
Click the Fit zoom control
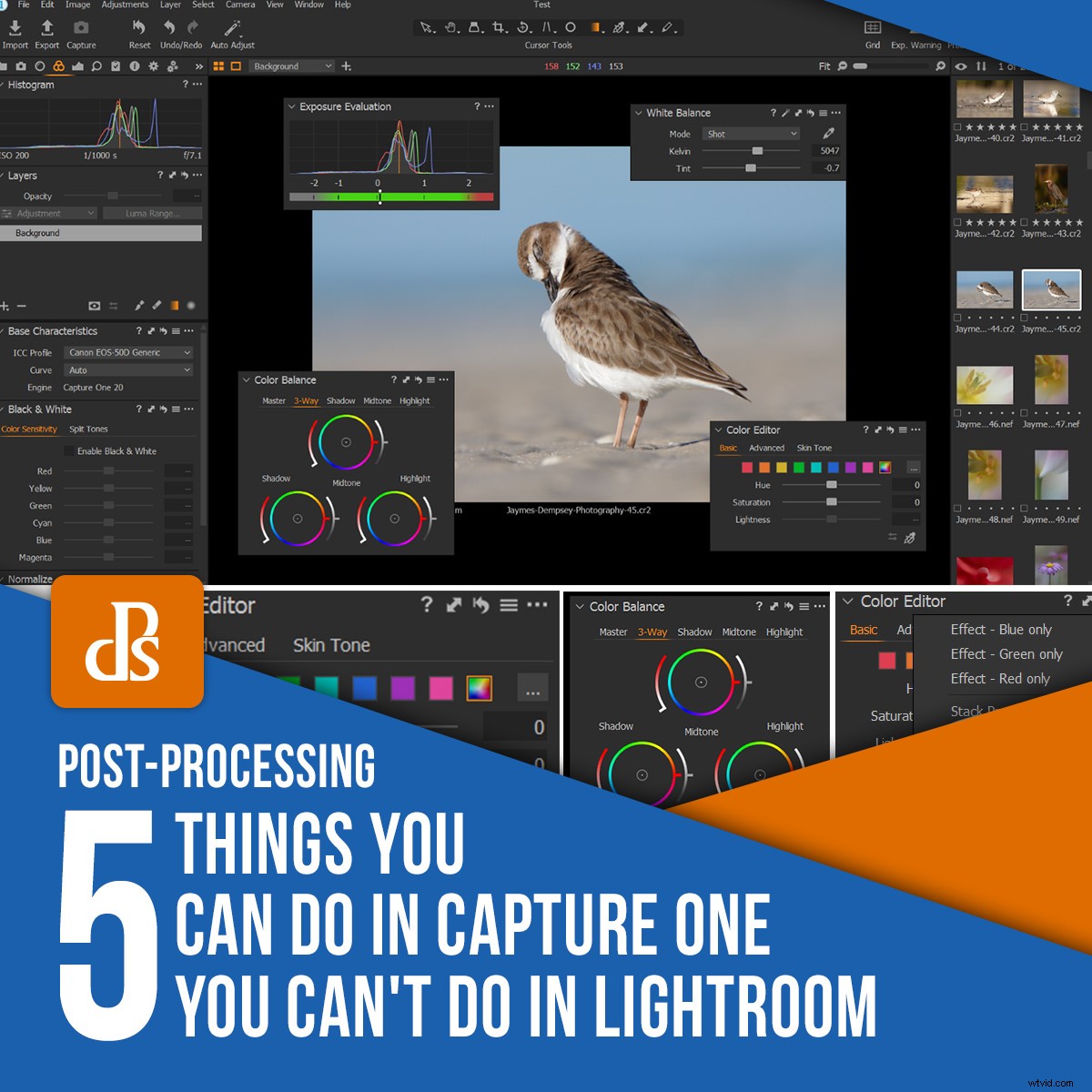click(x=824, y=66)
